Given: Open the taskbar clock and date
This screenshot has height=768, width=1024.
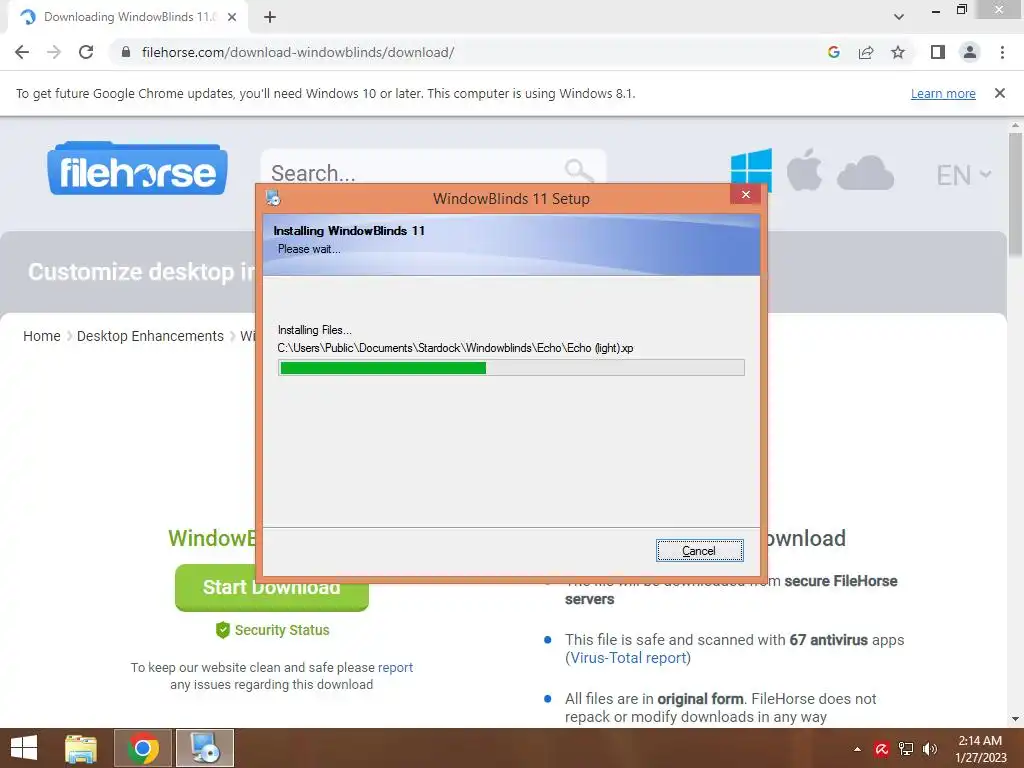Looking at the screenshot, I should [980, 749].
